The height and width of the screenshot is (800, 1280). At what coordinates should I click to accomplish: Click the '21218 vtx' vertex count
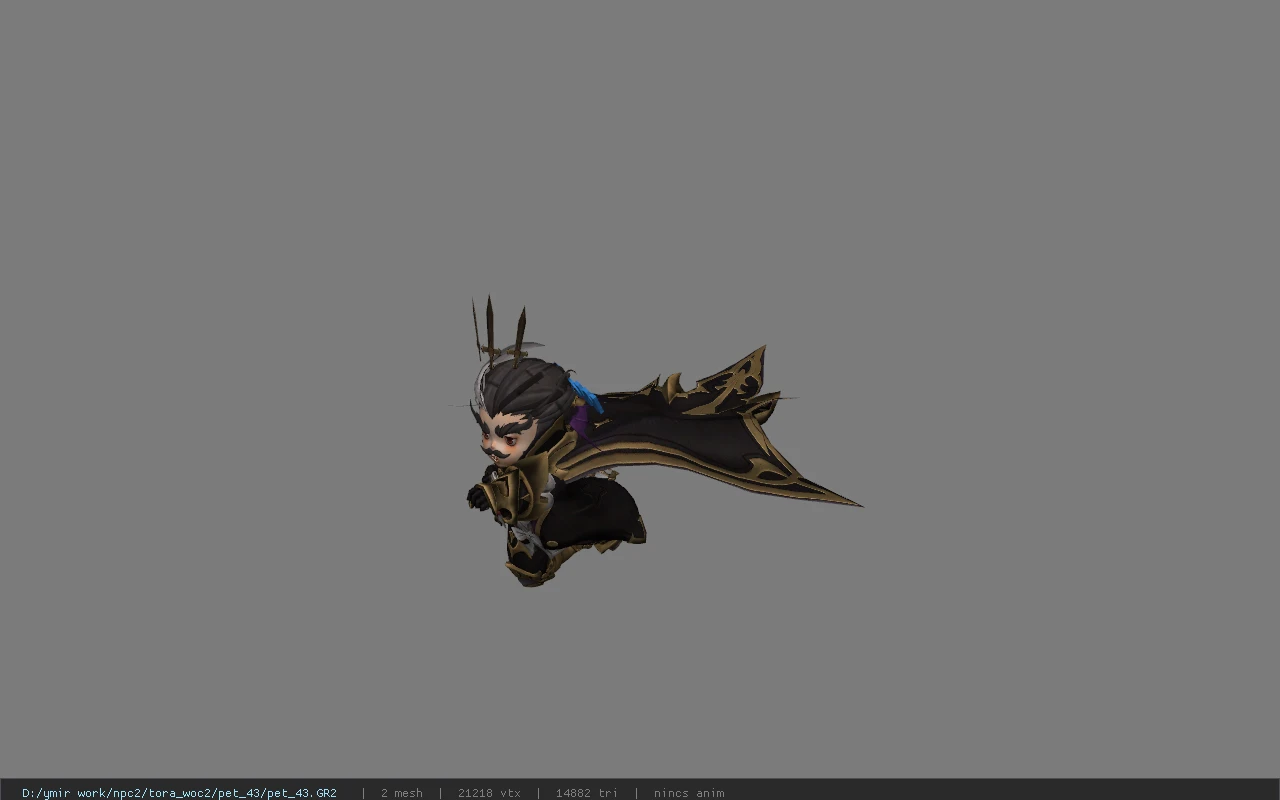[489, 793]
